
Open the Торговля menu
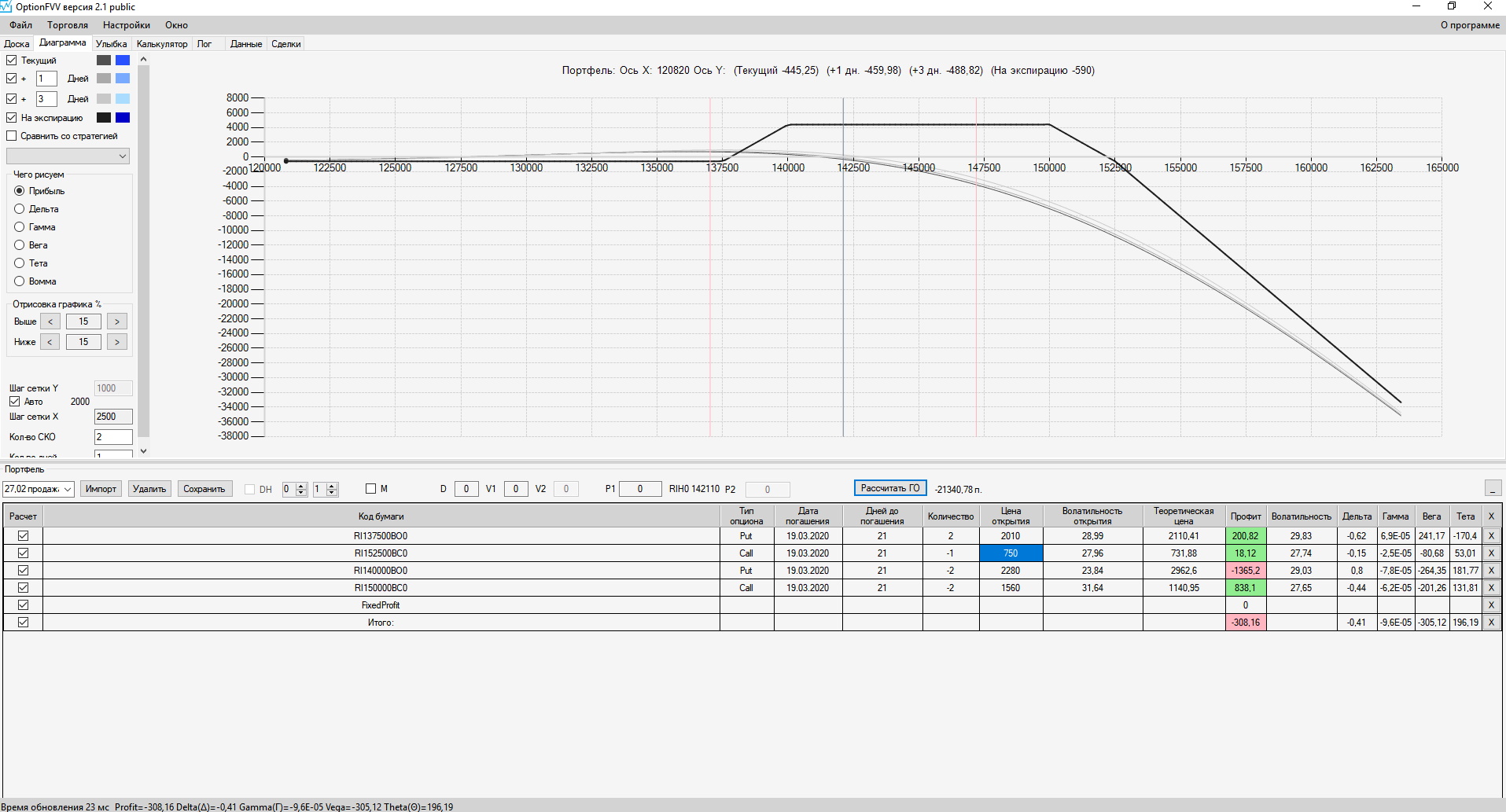[68, 25]
